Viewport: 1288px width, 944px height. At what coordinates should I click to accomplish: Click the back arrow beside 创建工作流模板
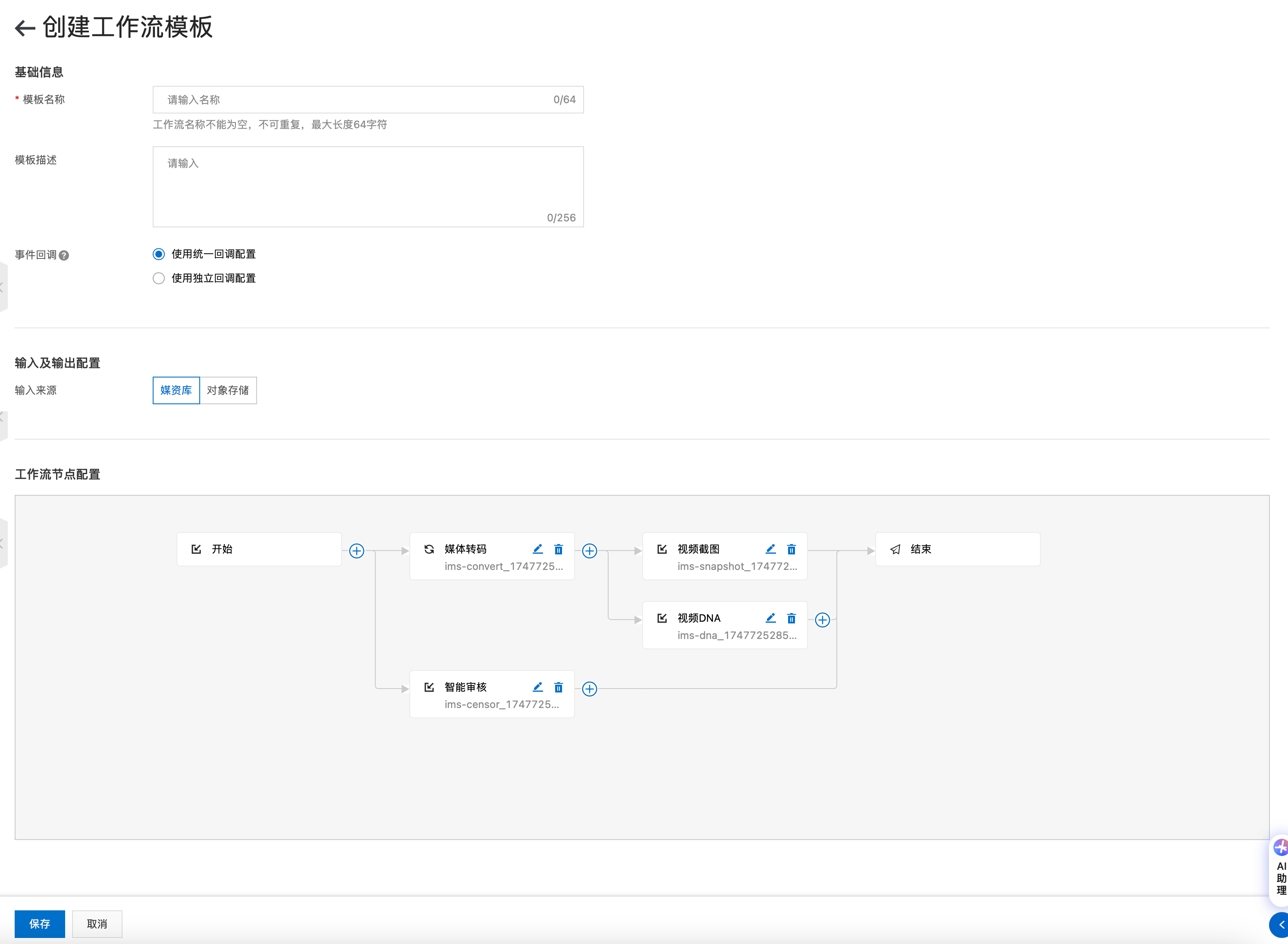[25, 28]
